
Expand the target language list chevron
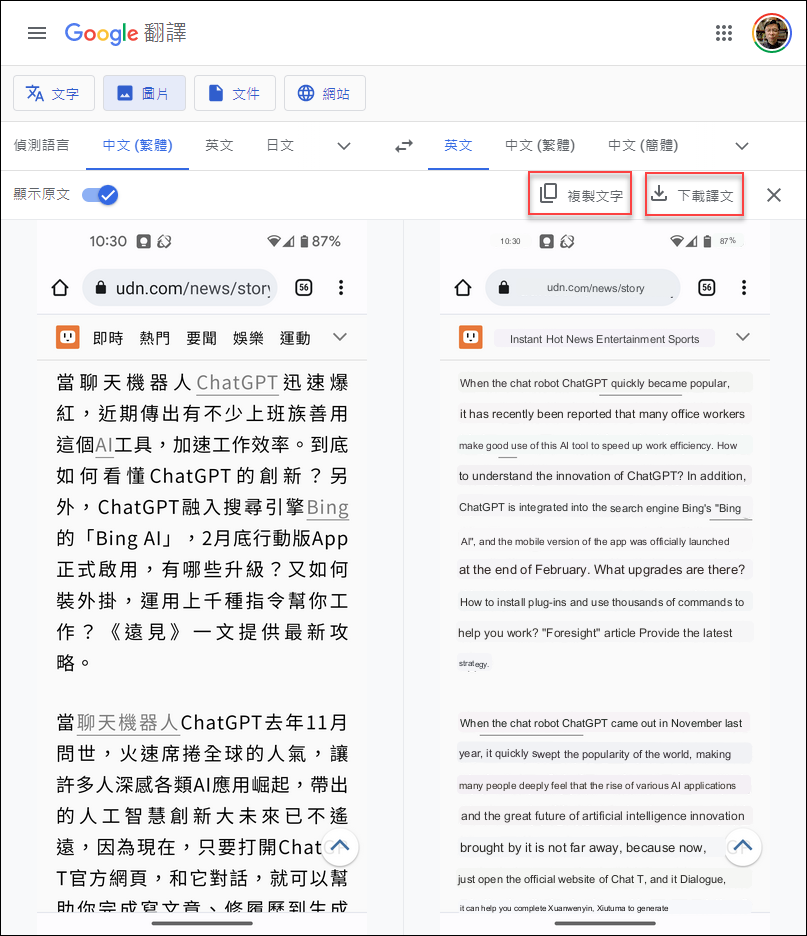[x=742, y=146]
